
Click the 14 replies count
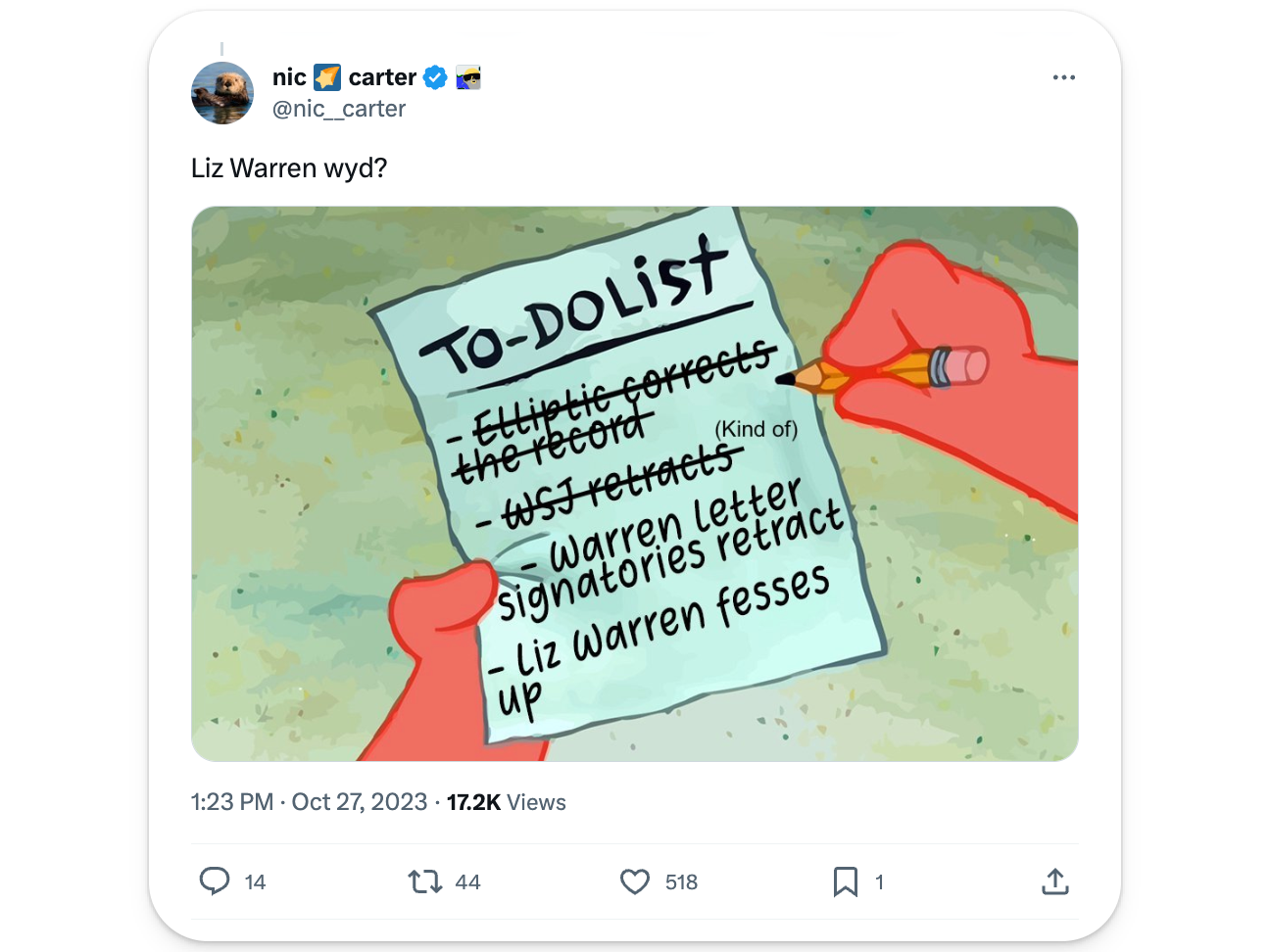point(255,882)
